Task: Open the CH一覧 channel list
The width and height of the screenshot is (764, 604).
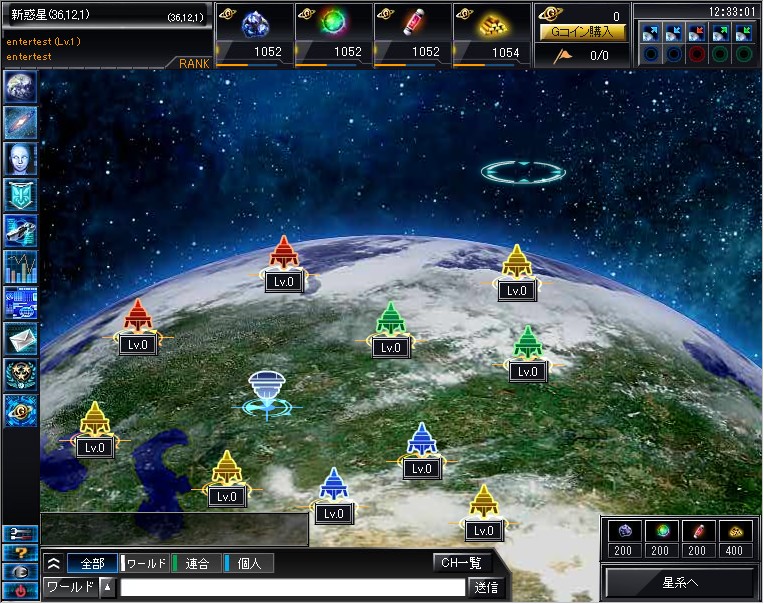Action: click(x=462, y=563)
